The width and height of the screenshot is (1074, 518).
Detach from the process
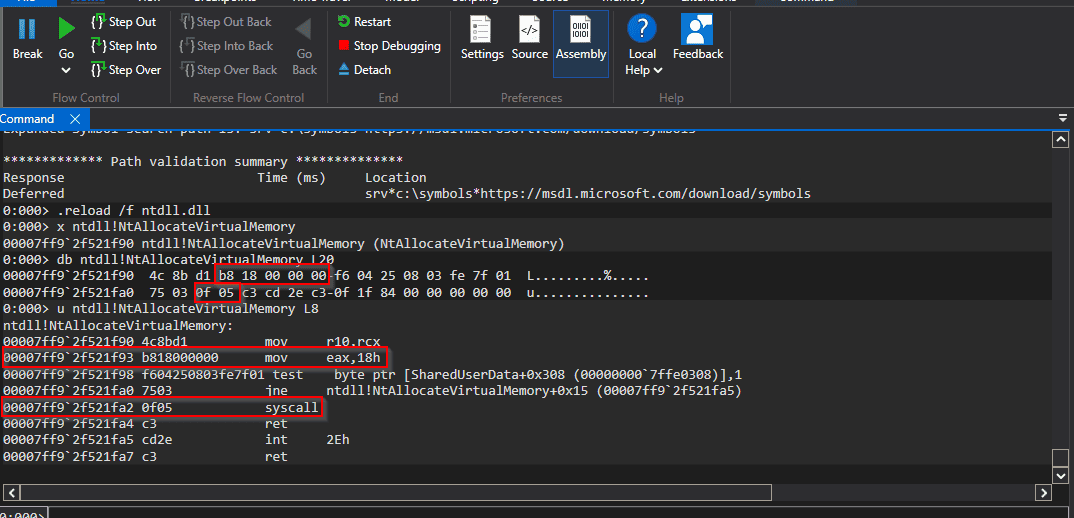364,70
